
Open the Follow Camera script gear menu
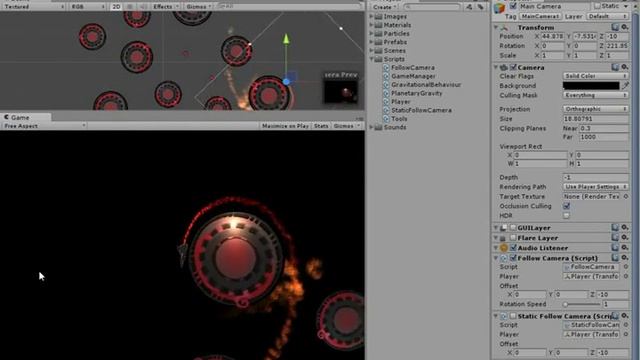tap(624, 258)
